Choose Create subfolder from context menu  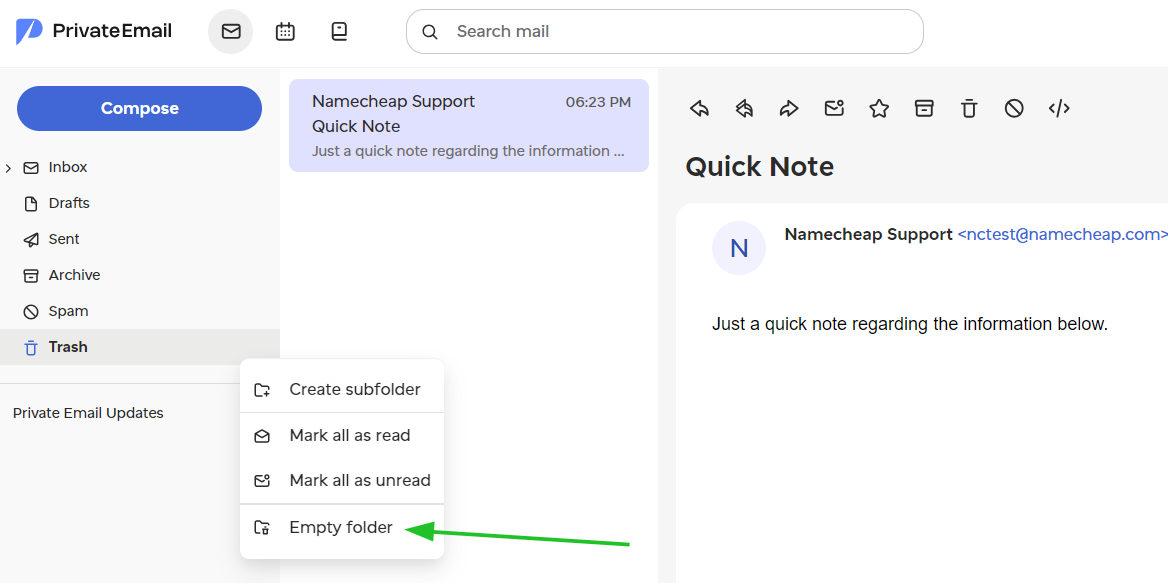pos(342,389)
